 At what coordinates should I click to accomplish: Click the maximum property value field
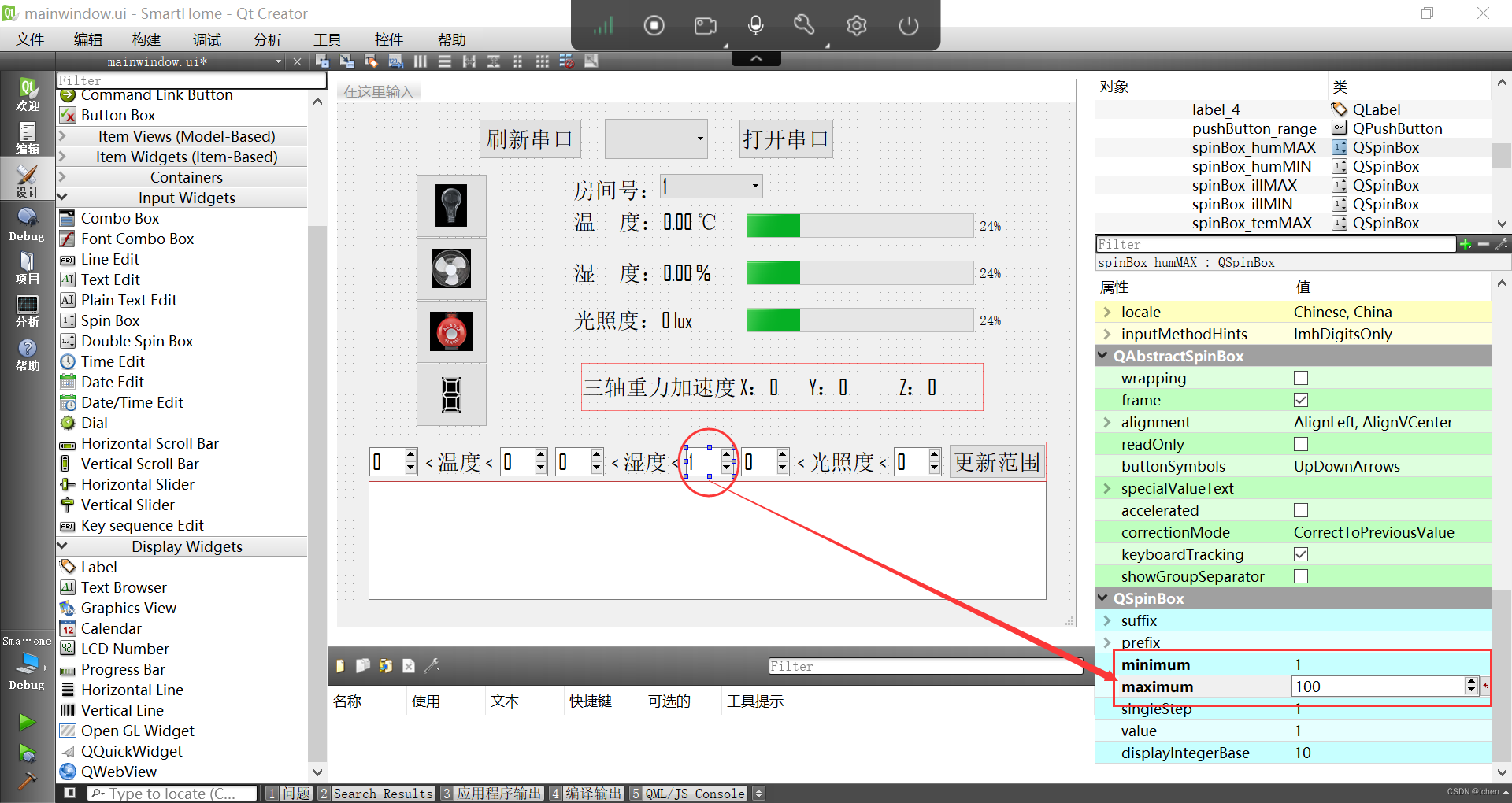(1378, 686)
